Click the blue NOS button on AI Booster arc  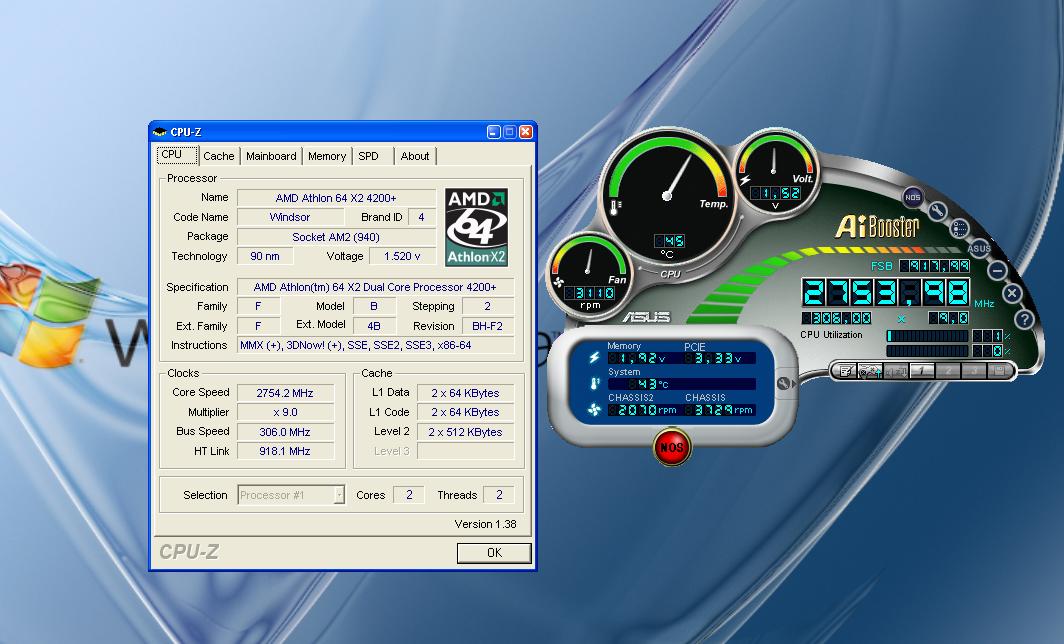[x=913, y=197]
